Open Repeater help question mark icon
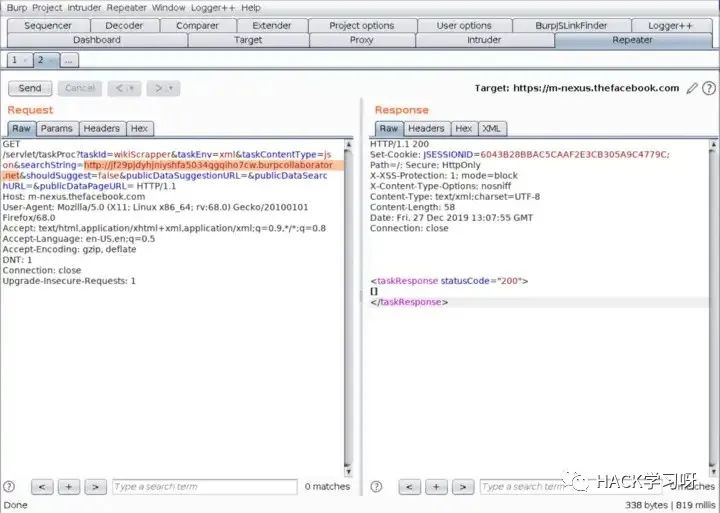Viewport: 720px width, 513px height. (x=709, y=88)
